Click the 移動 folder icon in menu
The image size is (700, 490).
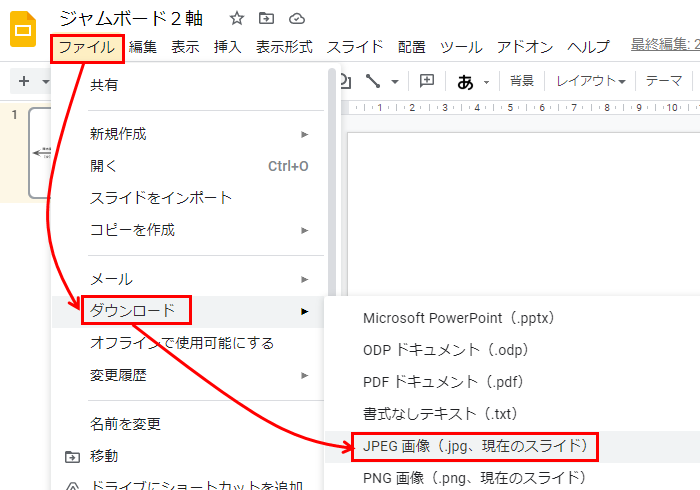click(71, 456)
